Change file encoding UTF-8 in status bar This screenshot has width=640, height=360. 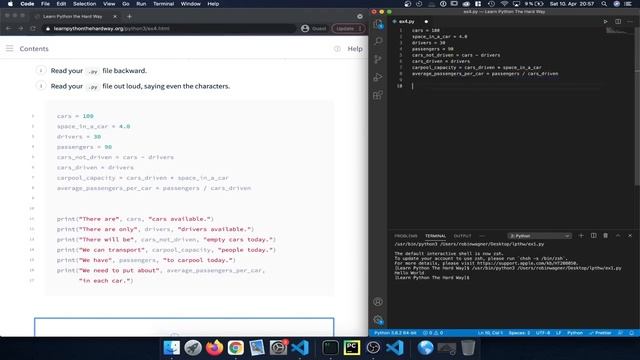(543, 333)
